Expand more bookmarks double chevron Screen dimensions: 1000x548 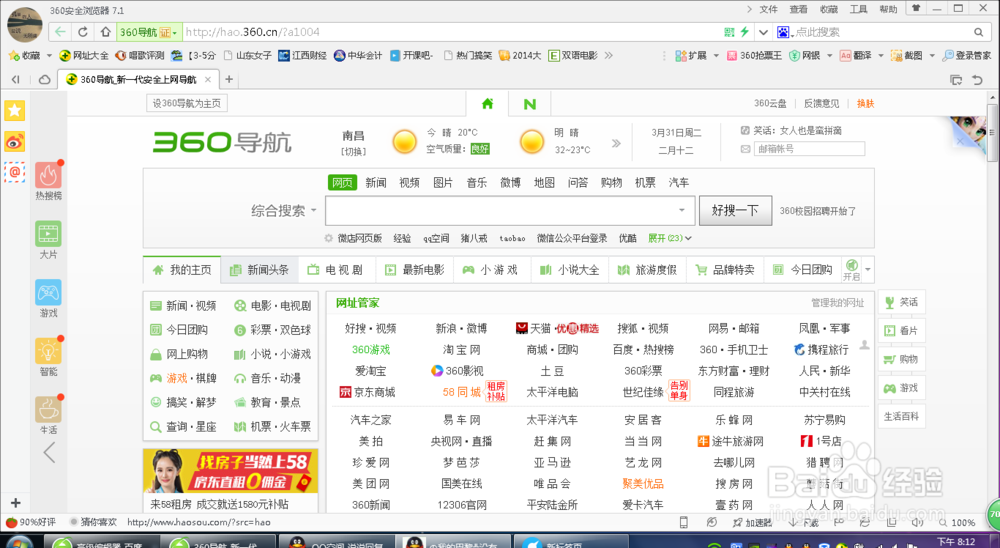pos(608,56)
